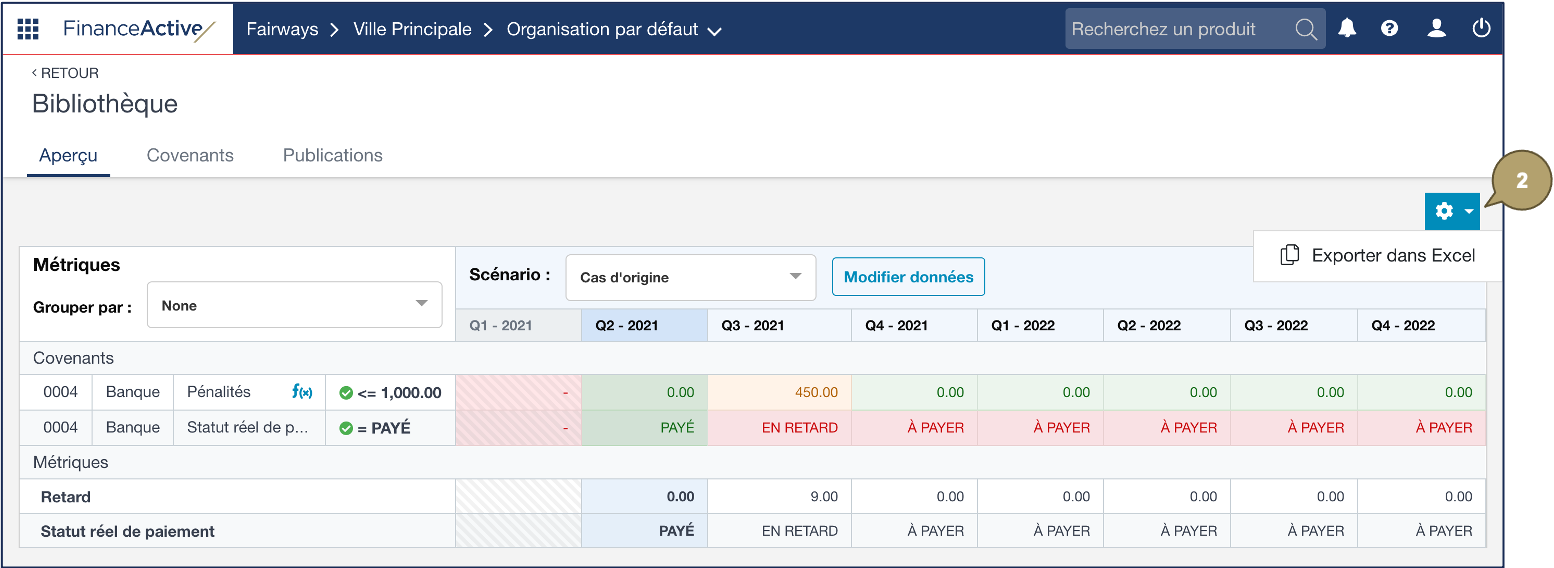This screenshot has width=1554, height=568.
Task: Expand the Organisation par défaut dropdown
Action: pyautogui.click(x=614, y=30)
